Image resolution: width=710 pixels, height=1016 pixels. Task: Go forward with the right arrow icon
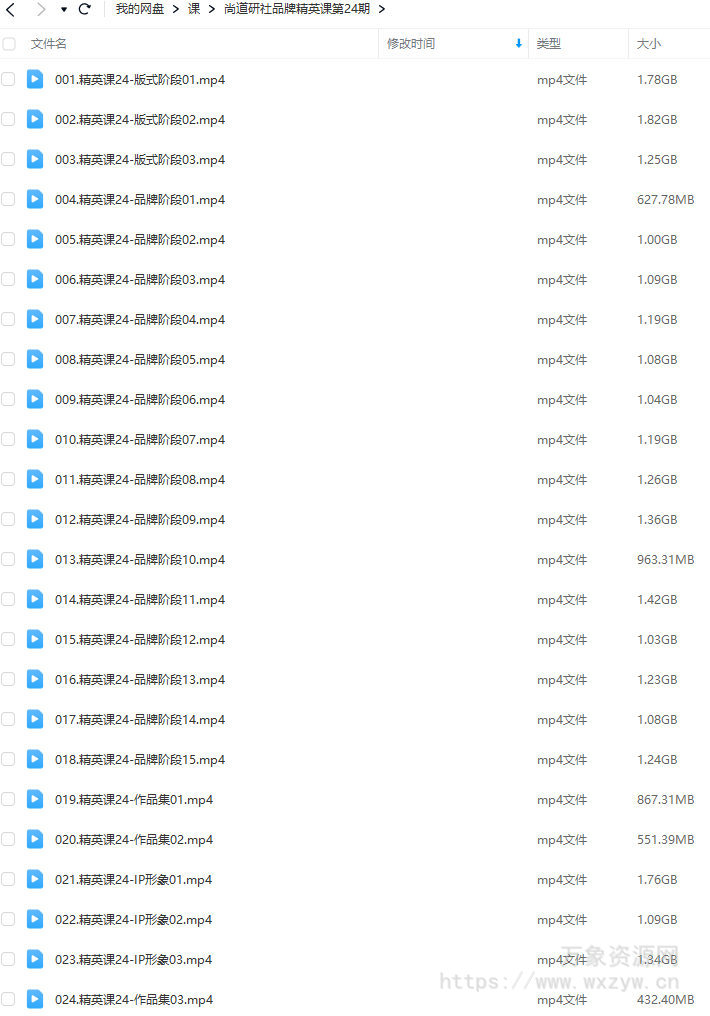pyautogui.click(x=41, y=9)
